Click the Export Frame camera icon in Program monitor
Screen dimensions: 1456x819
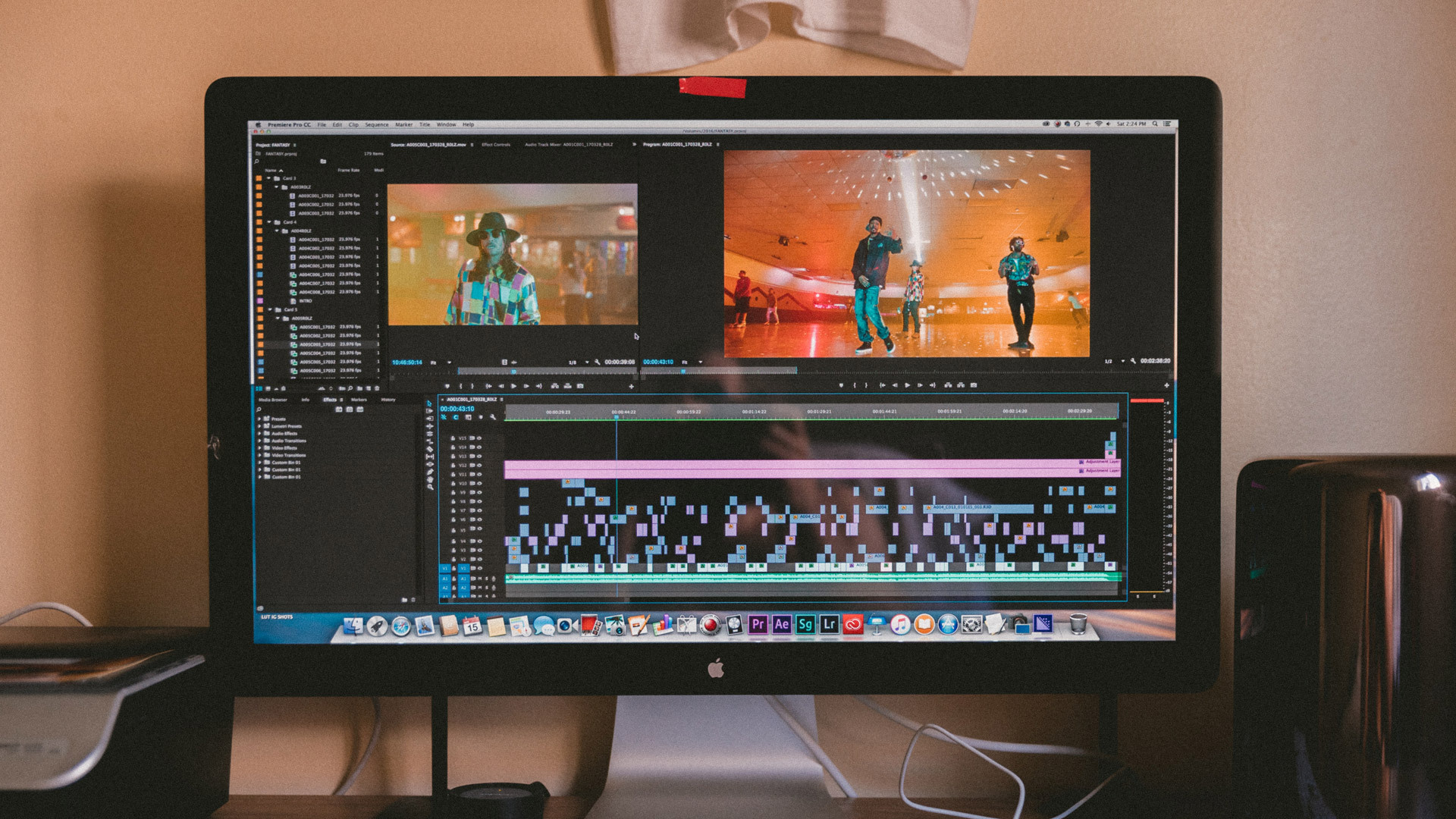(x=975, y=385)
